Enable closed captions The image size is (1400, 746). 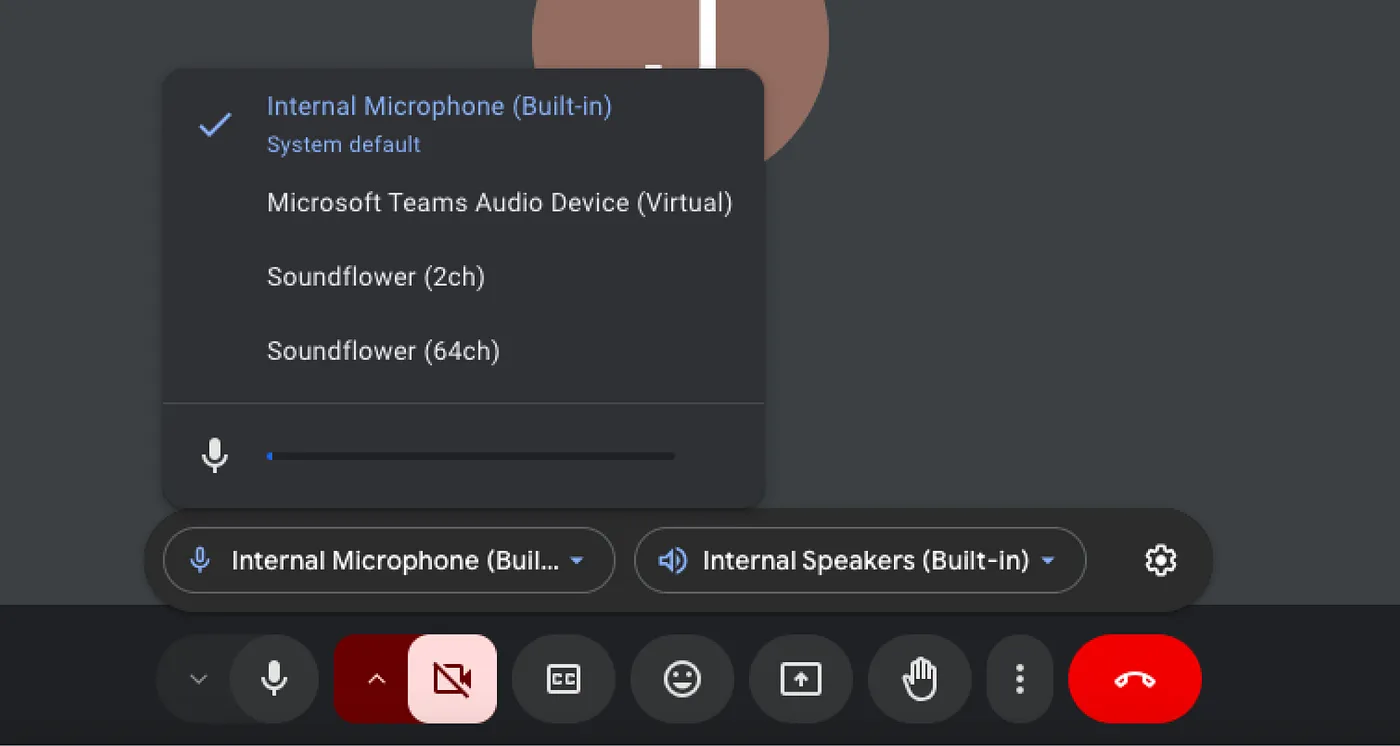[x=563, y=679]
